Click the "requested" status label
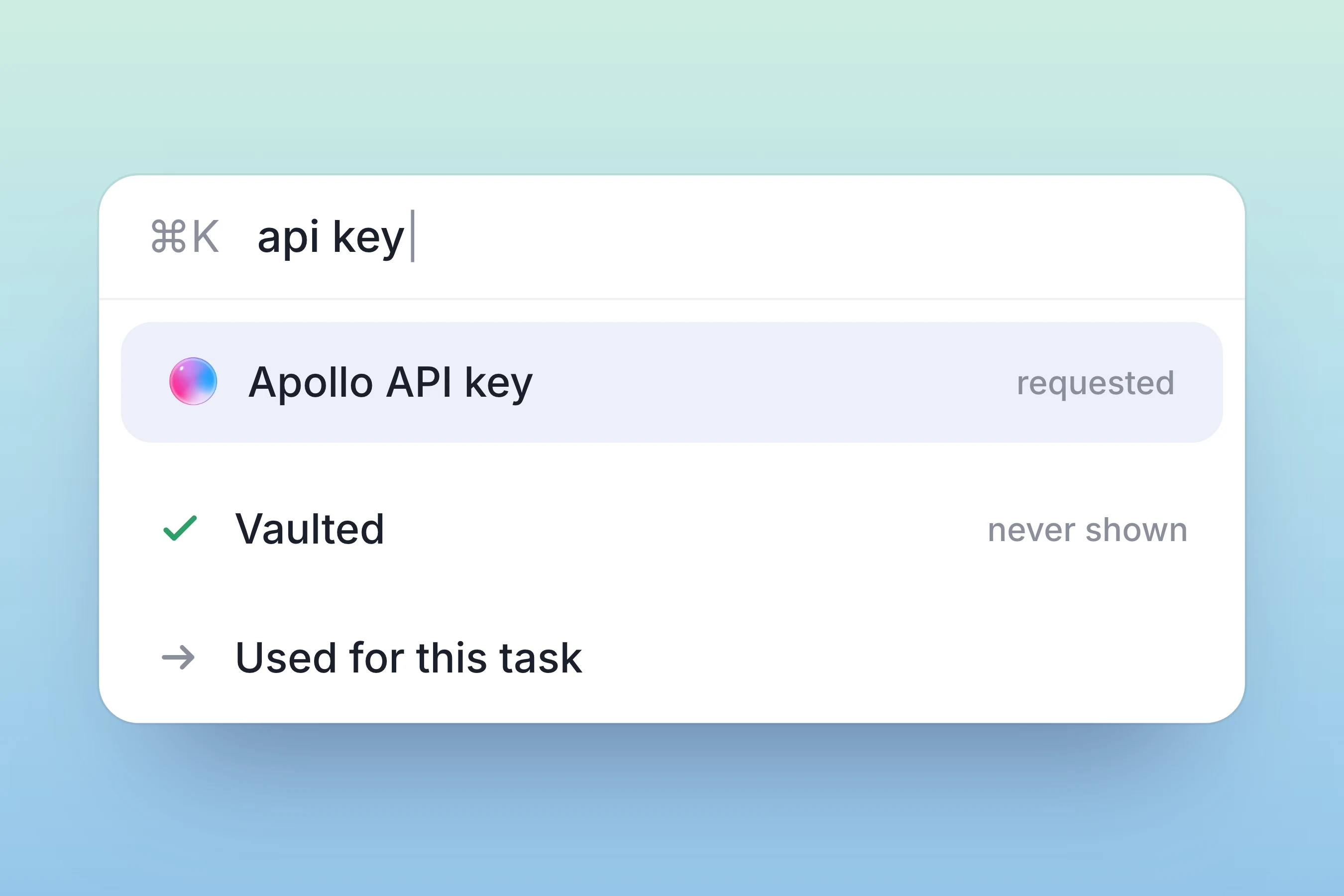Screen dimensions: 1344x896 click(x=1096, y=383)
